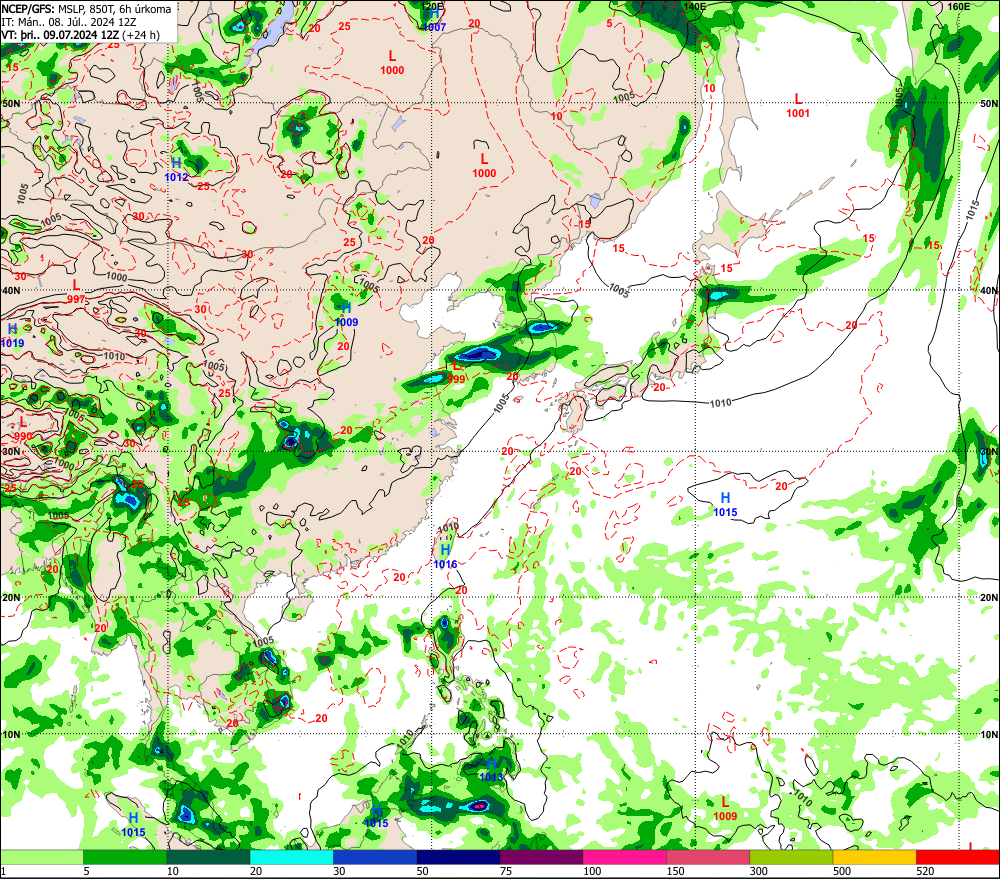
Task: Select the IT initialization time line
Action: pyautogui.click(x=68, y=22)
